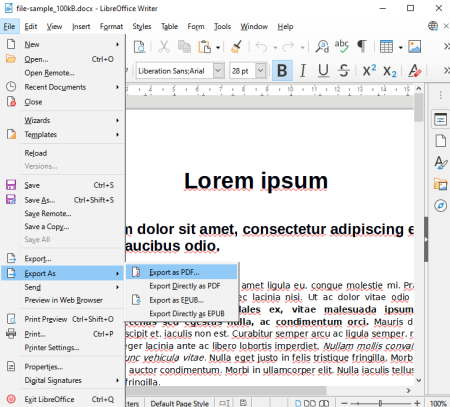
Task: Choose Export Directly as EPUB
Action: pos(182,314)
